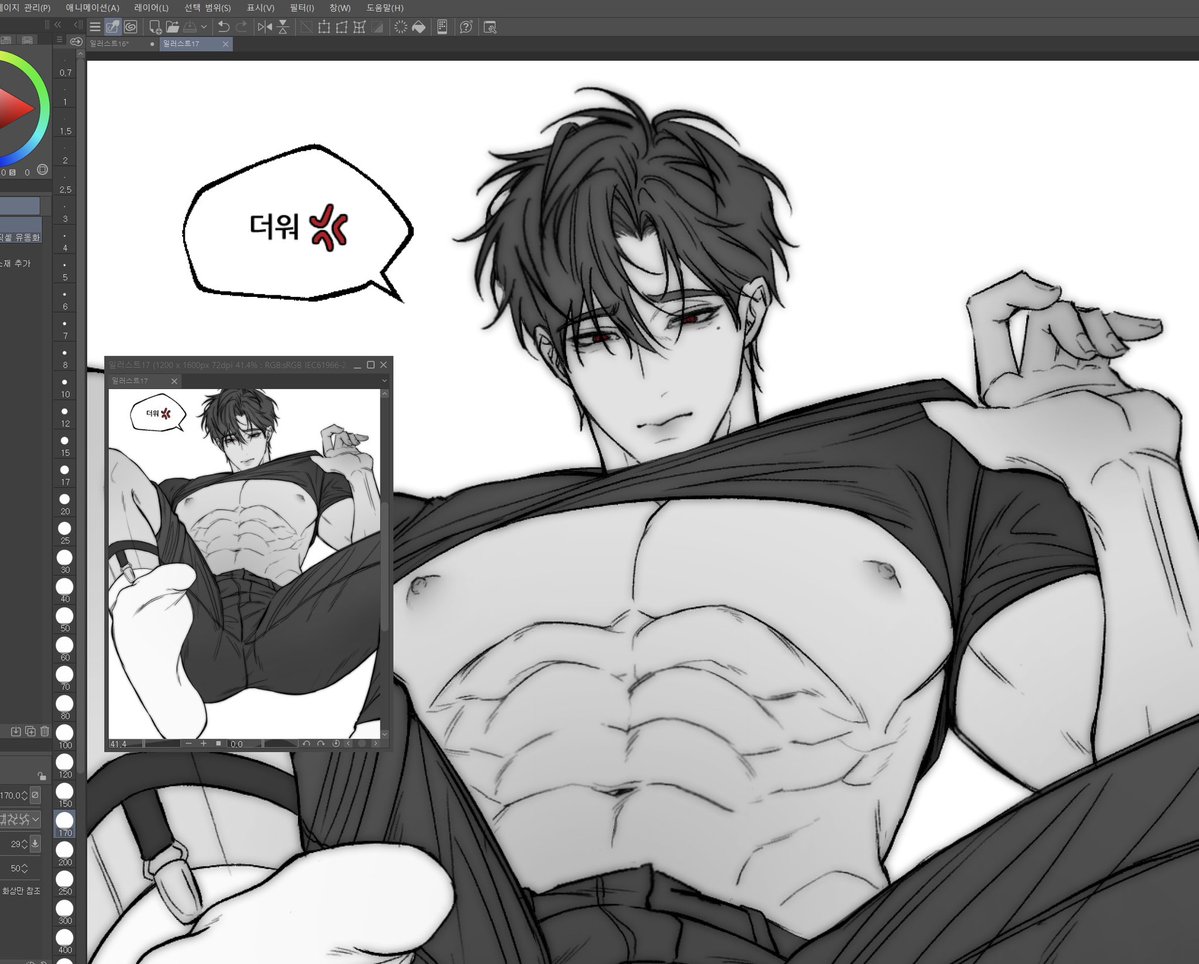Image resolution: width=1199 pixels, height=964 pixels.
Task: Click the Mesh Transformation icon
Action: point(359,27)
